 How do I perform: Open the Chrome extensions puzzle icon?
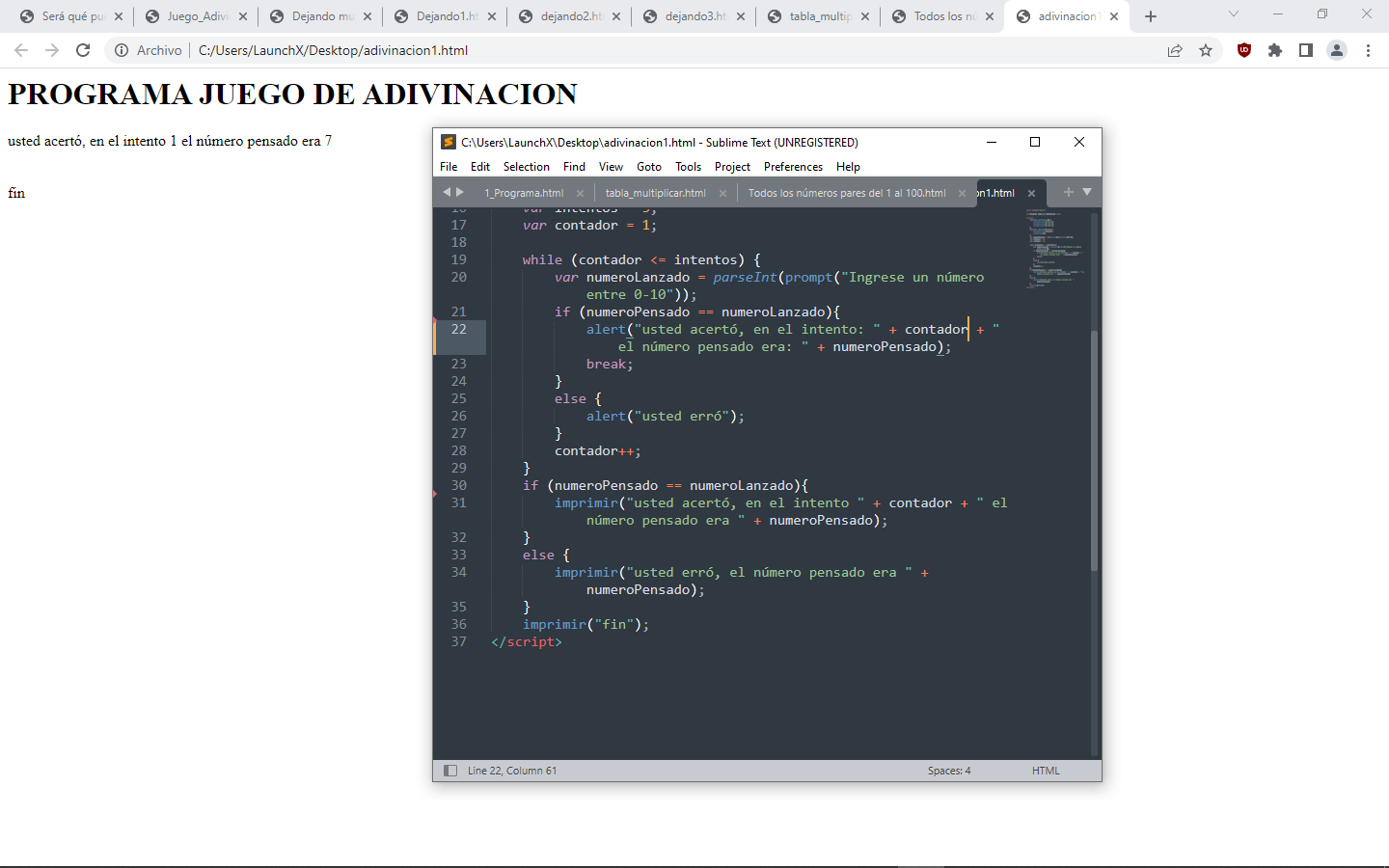pyautogui.click(x=1275, y=50)
